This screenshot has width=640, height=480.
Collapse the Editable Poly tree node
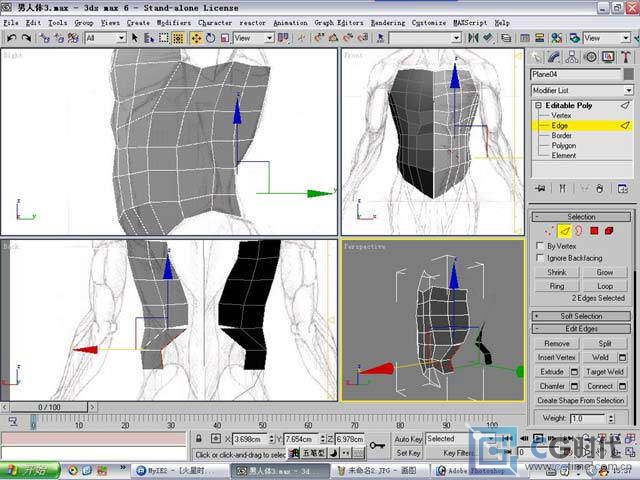coord(538,105)
